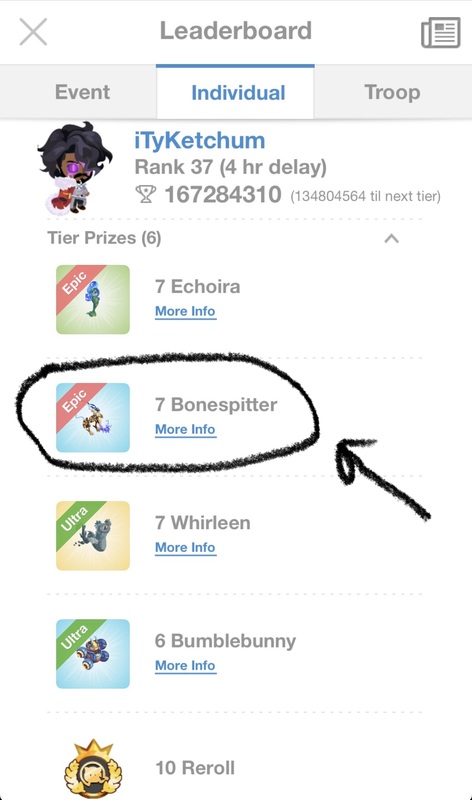Tap the Echoira Epic prize icon
Image resolution: width=472 pixels, height=800 pixels.
click(93, 299)
